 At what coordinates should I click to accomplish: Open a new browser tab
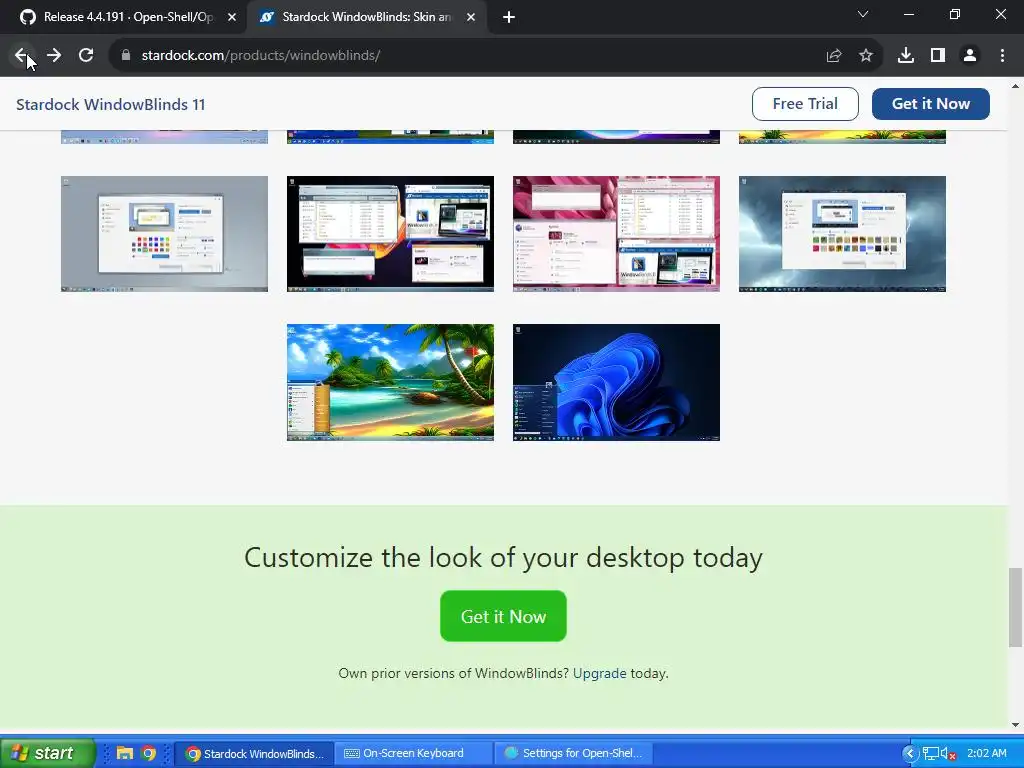pyautogui.click(x=509, y=18)
